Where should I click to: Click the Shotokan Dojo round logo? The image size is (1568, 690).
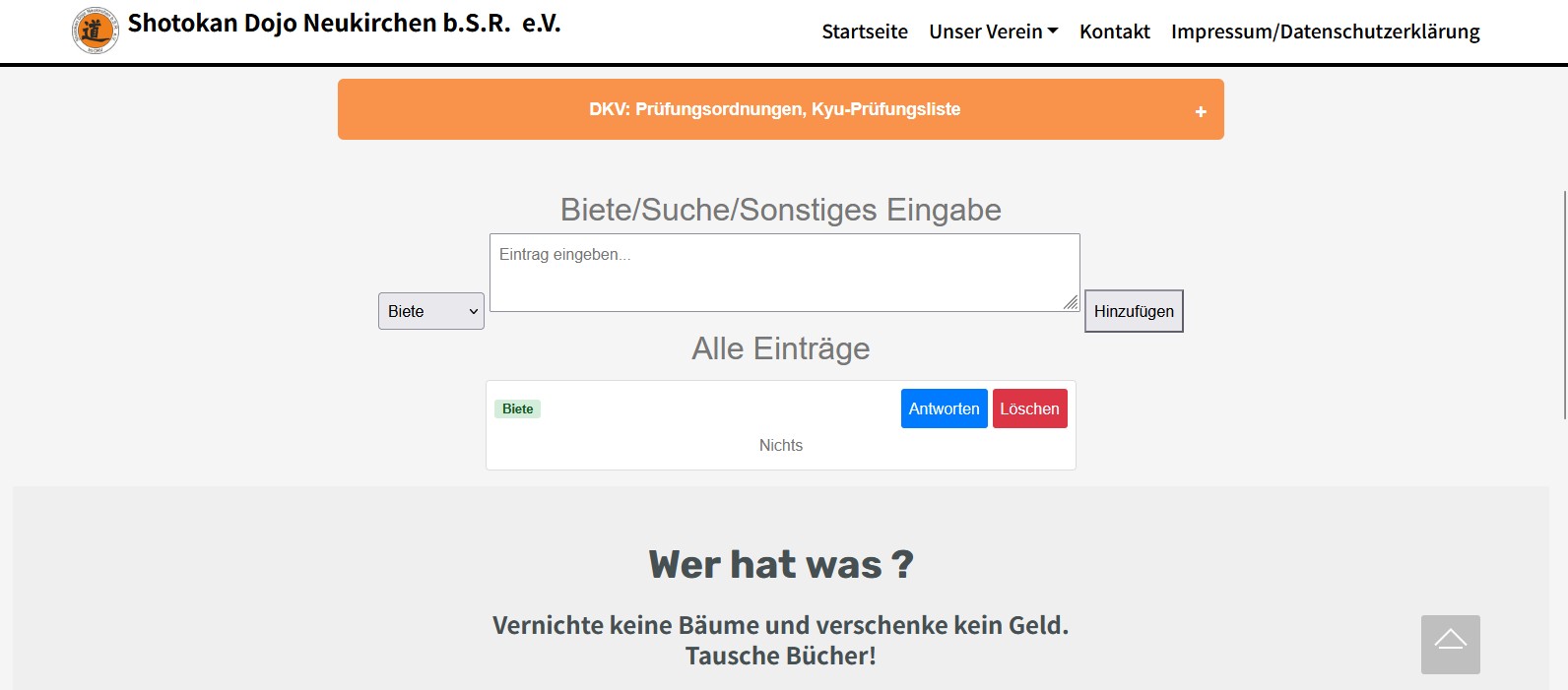click(95, 31)
